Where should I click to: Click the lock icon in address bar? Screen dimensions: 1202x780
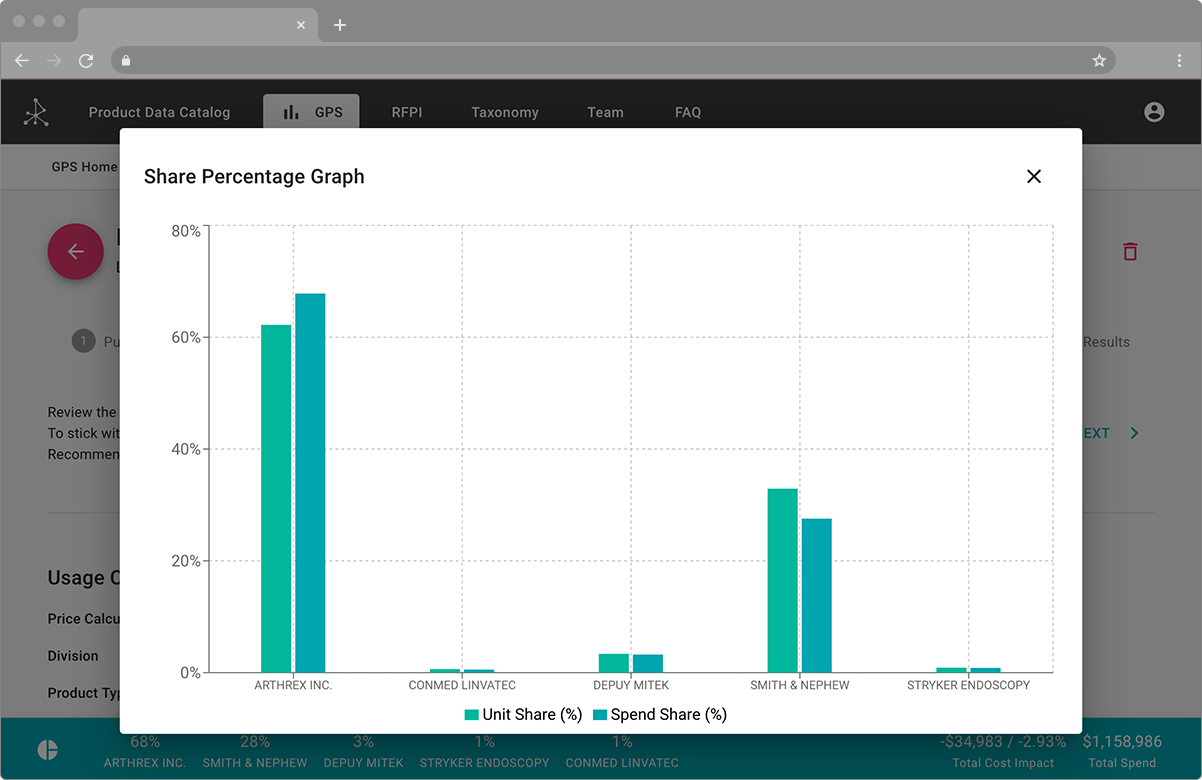[x=126, y=60]
